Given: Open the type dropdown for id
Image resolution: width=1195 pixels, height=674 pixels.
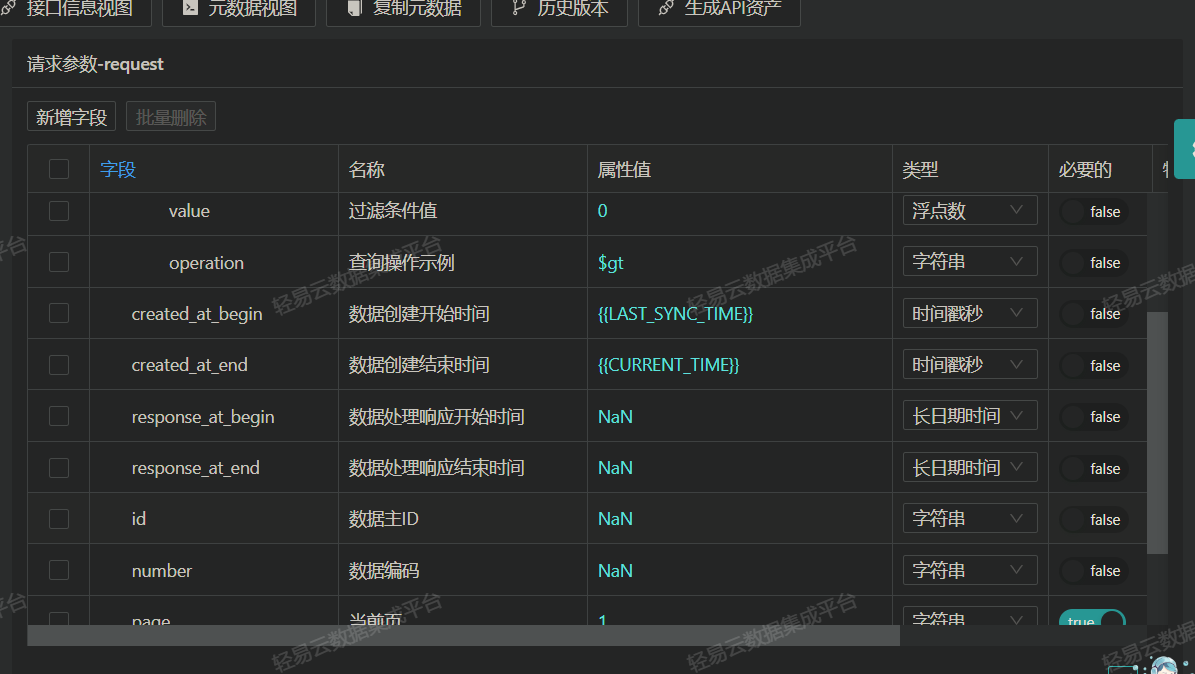Looking at the screenshot, I should point(969,518).
